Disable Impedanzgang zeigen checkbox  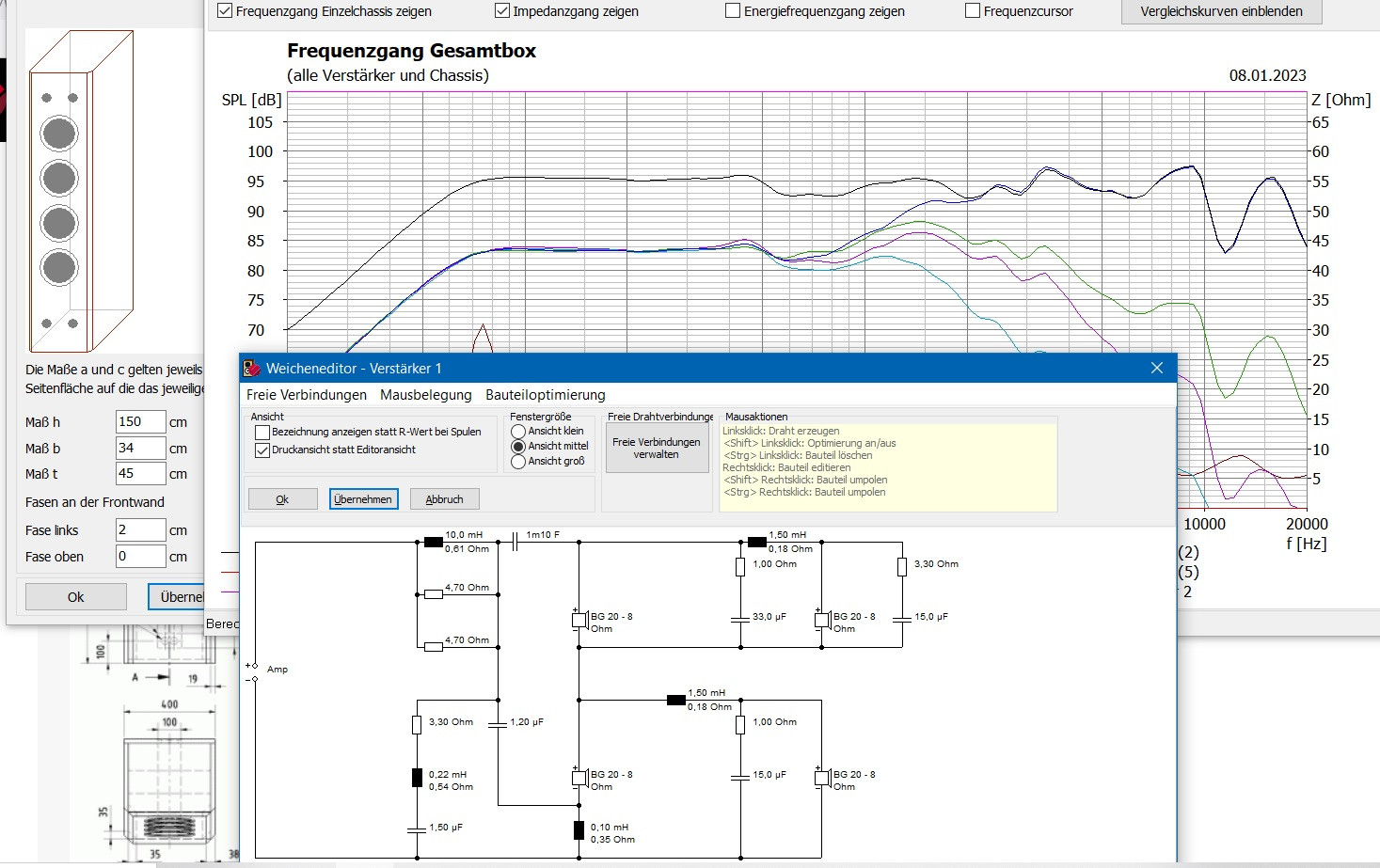click(502, 11)
